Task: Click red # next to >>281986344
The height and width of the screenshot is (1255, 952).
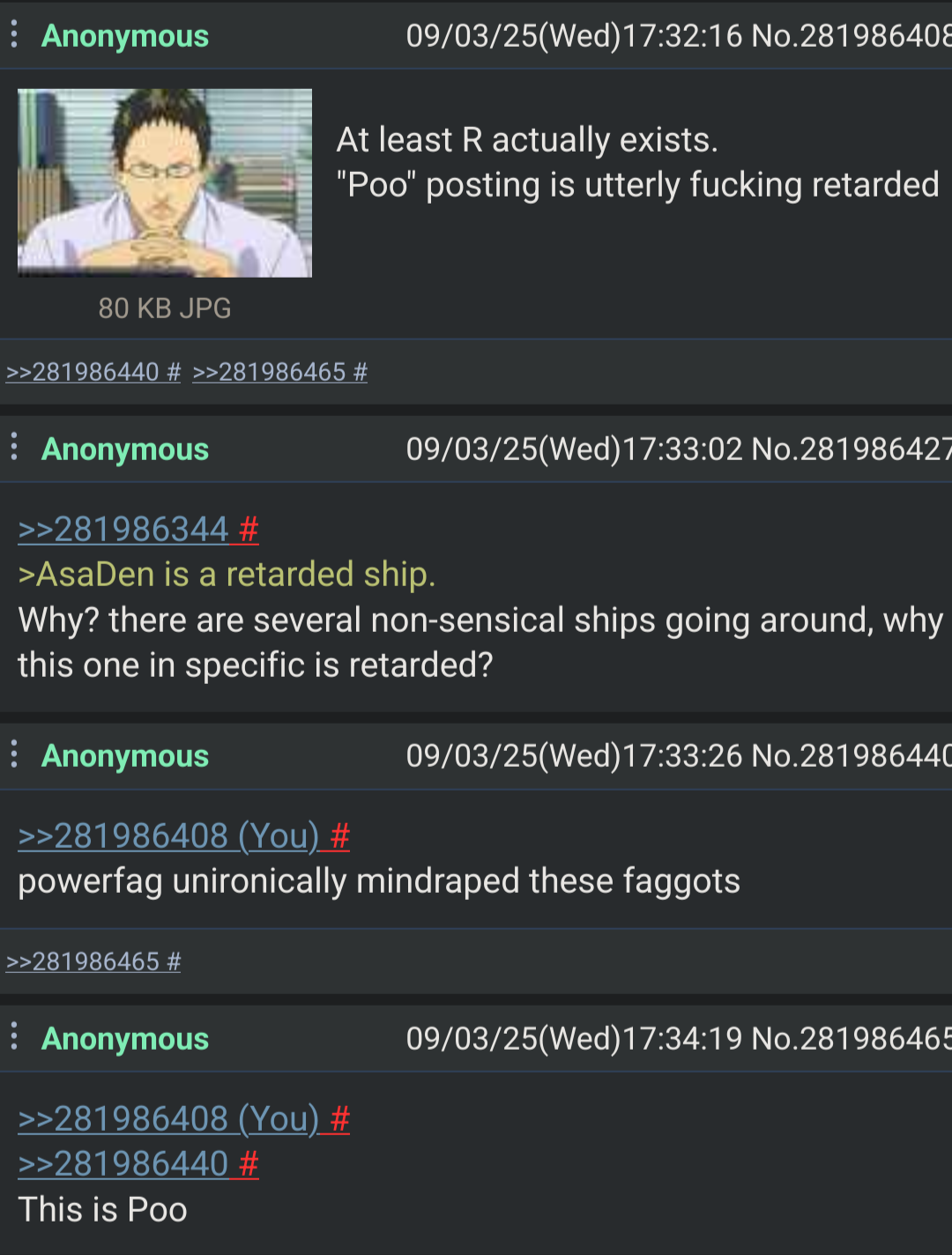Action: point(249,529)
